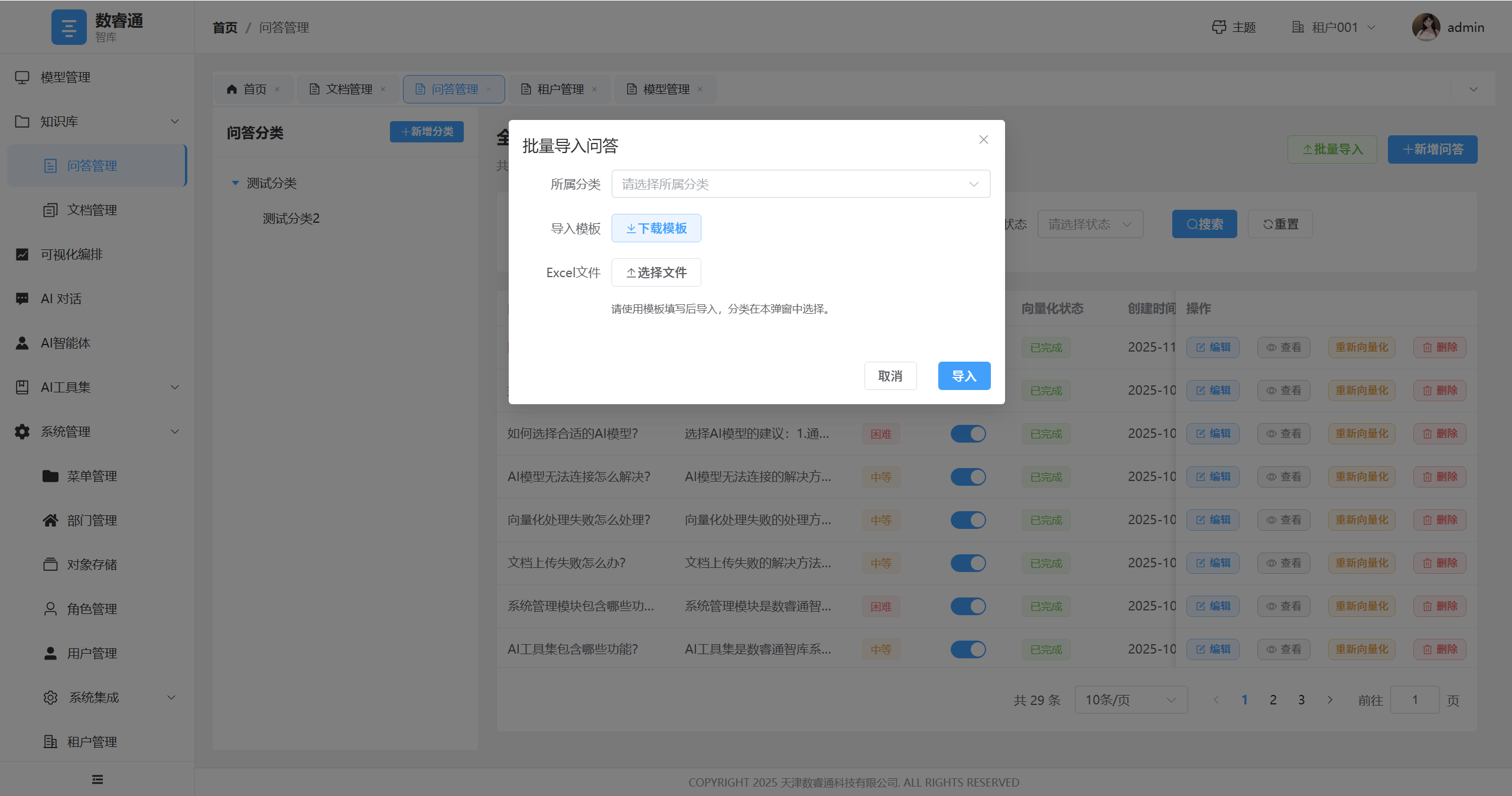Open 对象存储 in the sidebar
Image resolution: width=1512 pixels, height=796 pixels.
coord(97,565)
